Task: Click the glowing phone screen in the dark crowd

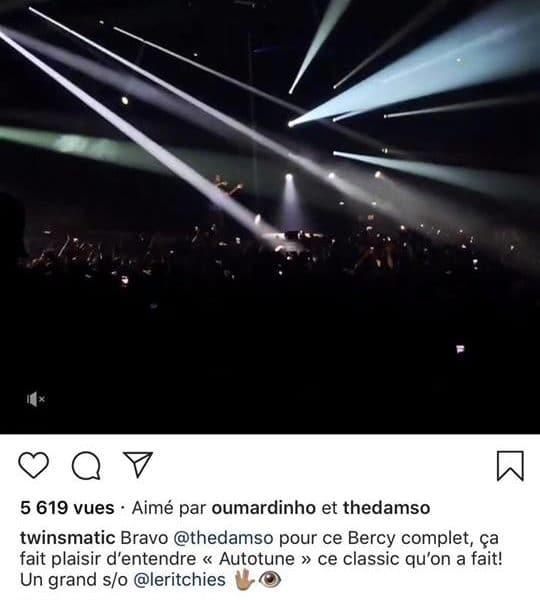Action: pos(460,349)
